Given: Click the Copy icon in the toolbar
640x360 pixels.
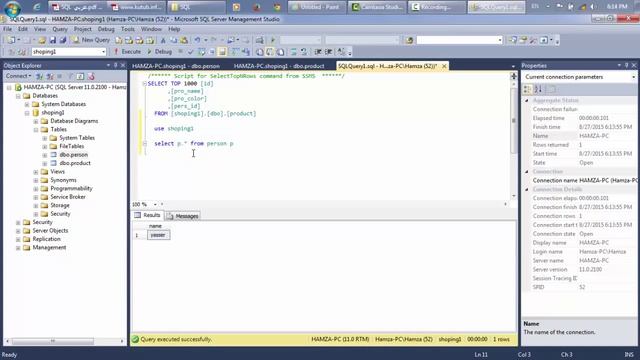Looking at the screenshot, I should point(173,40).
